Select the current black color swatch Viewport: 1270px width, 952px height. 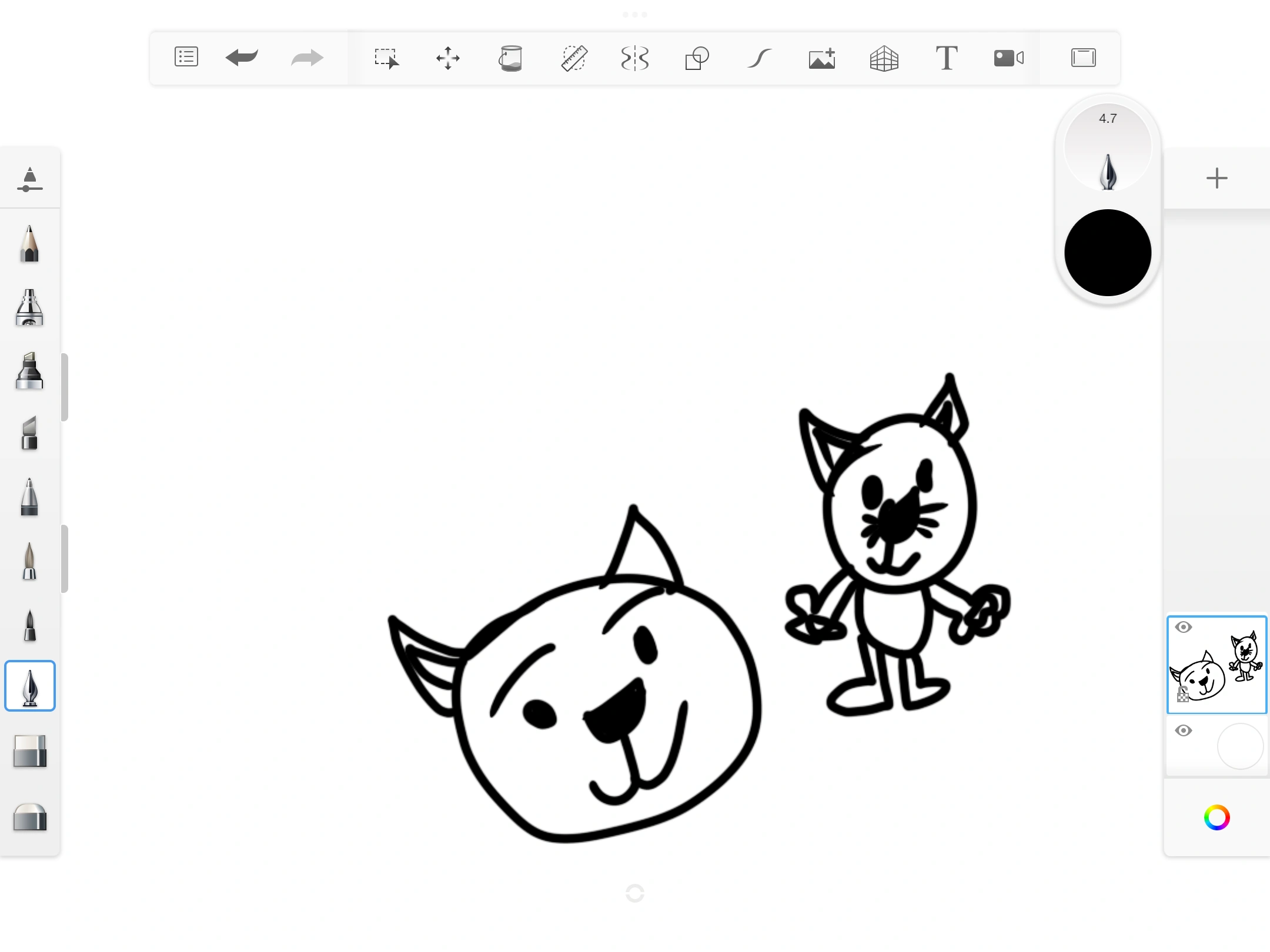point(1108,252)
